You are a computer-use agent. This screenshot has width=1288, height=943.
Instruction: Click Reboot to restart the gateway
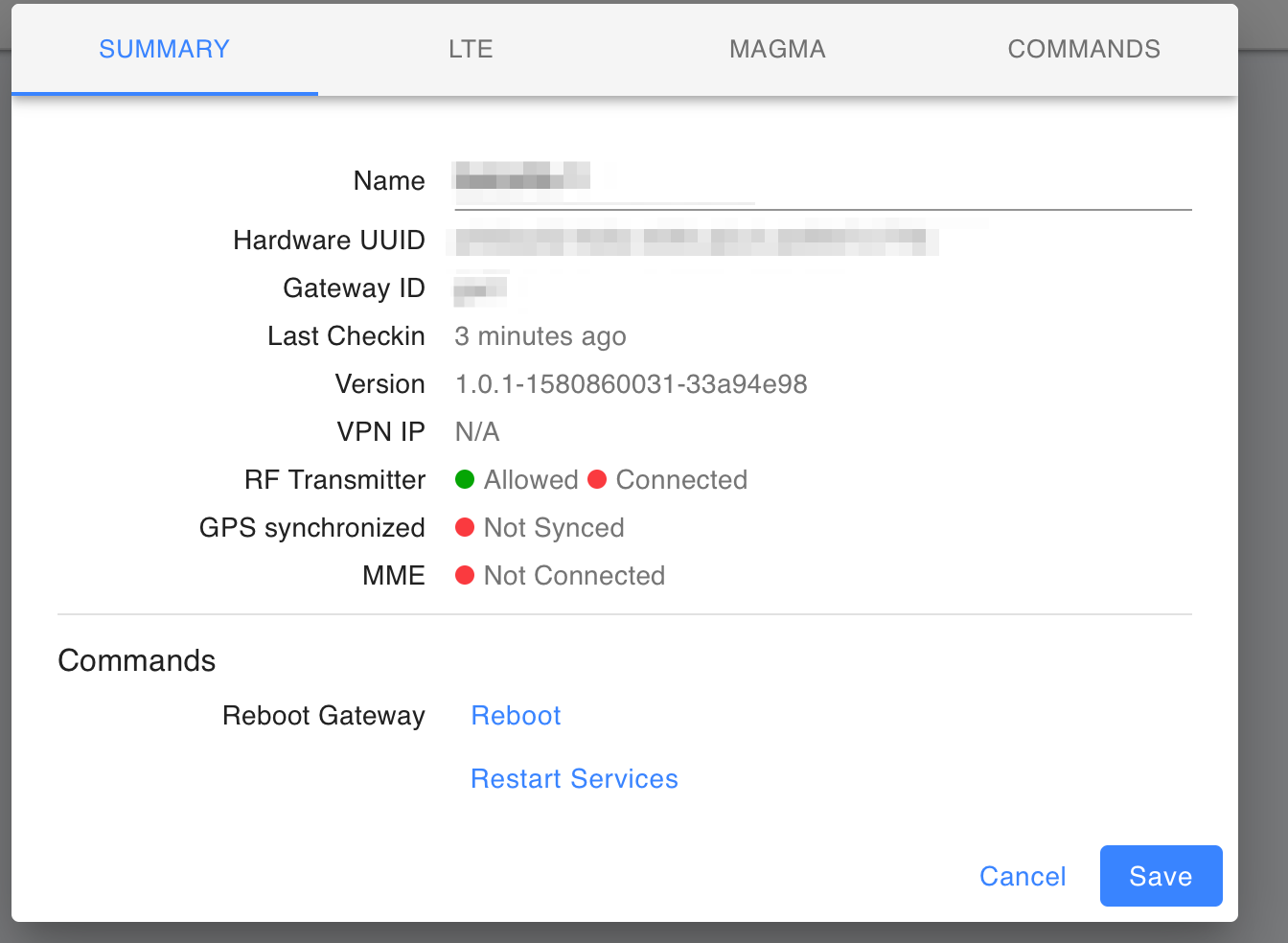pos(516,715)
